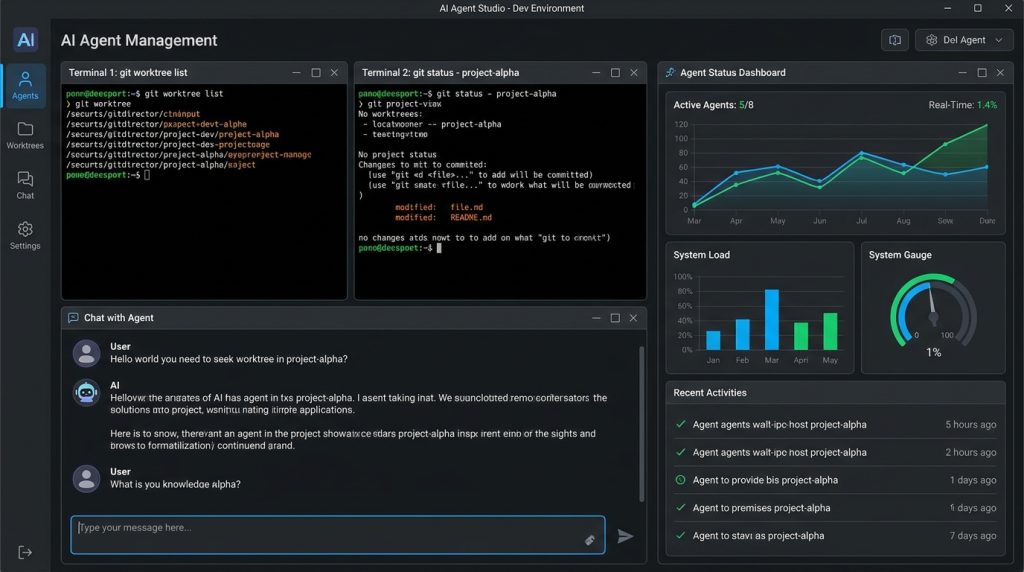Viewport: 1024px width, 572px height.
Task: Minimize the AI Agent Studio window
Action: 948,8
